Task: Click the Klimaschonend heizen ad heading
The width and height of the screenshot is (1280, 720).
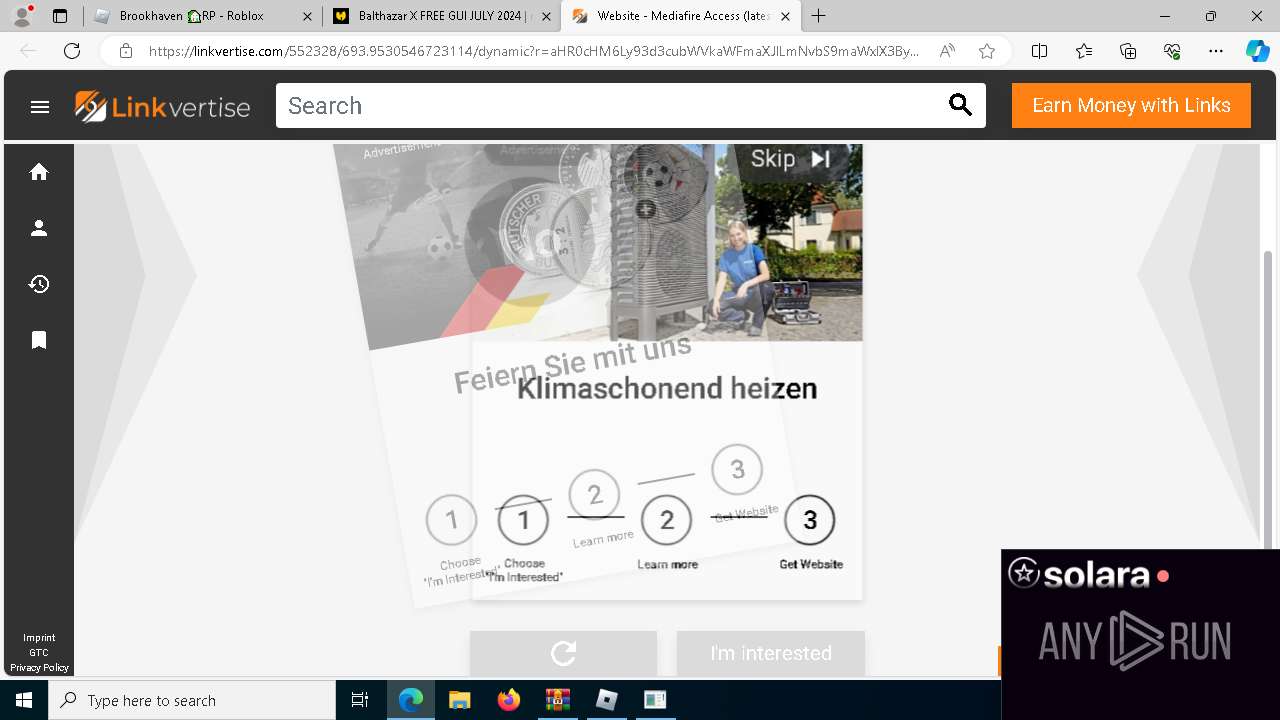Action: (667, 388)
